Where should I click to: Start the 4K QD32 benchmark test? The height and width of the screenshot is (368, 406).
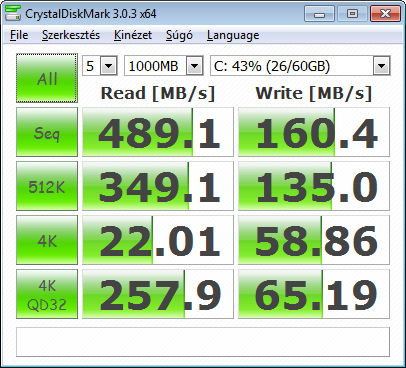click(47, 294)
